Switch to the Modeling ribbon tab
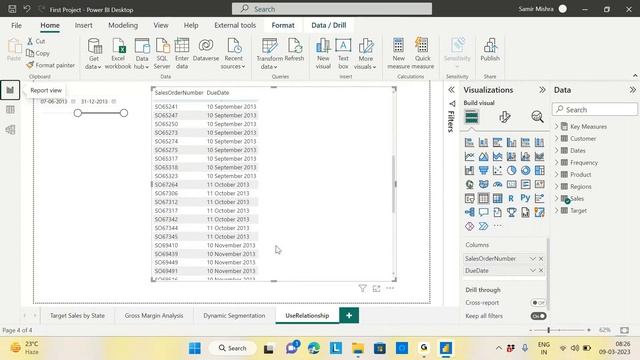This screenshot has height=360, width=640. [123, 25]
